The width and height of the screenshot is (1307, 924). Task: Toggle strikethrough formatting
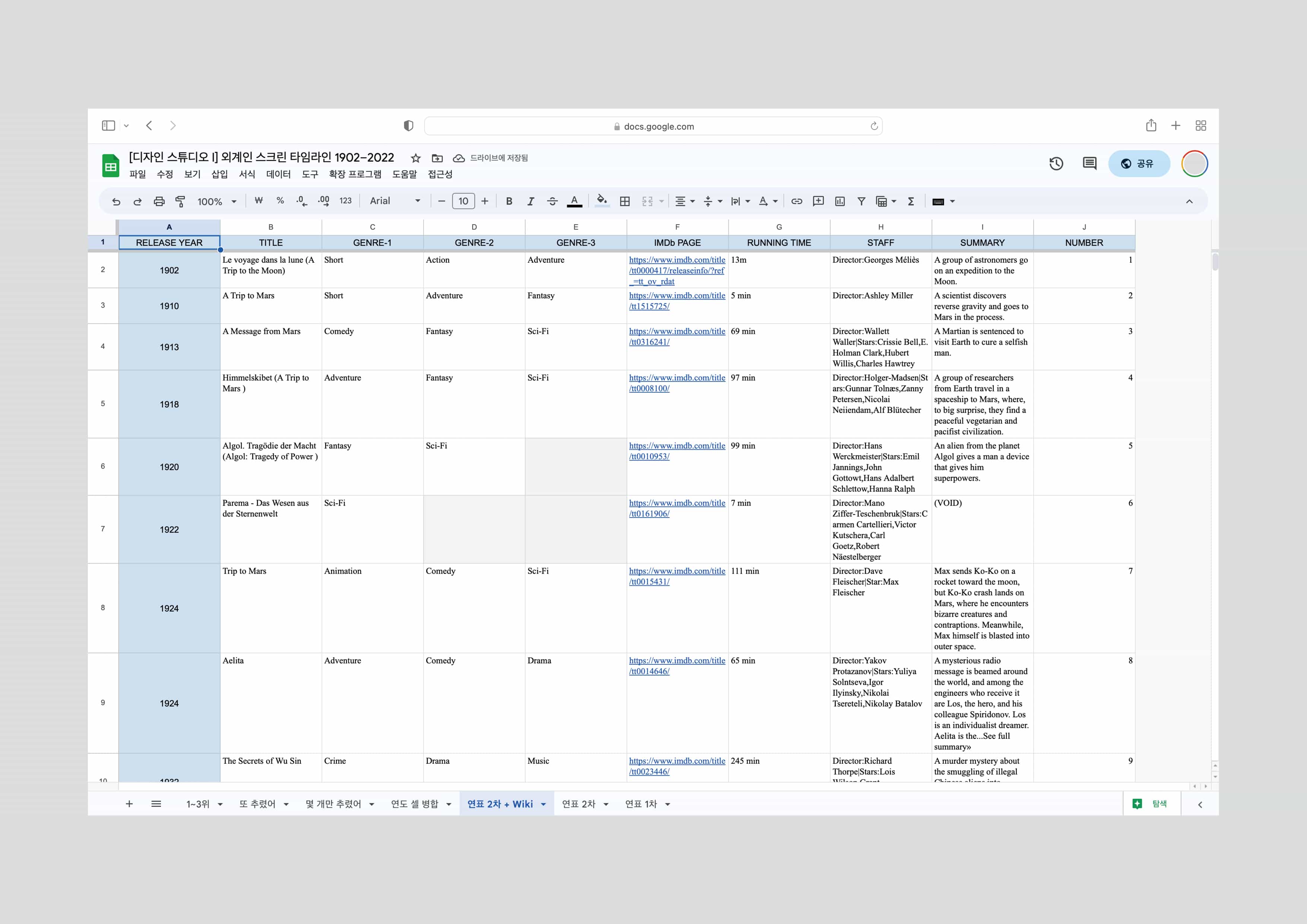pyautogui.click(x=552, y=202)
